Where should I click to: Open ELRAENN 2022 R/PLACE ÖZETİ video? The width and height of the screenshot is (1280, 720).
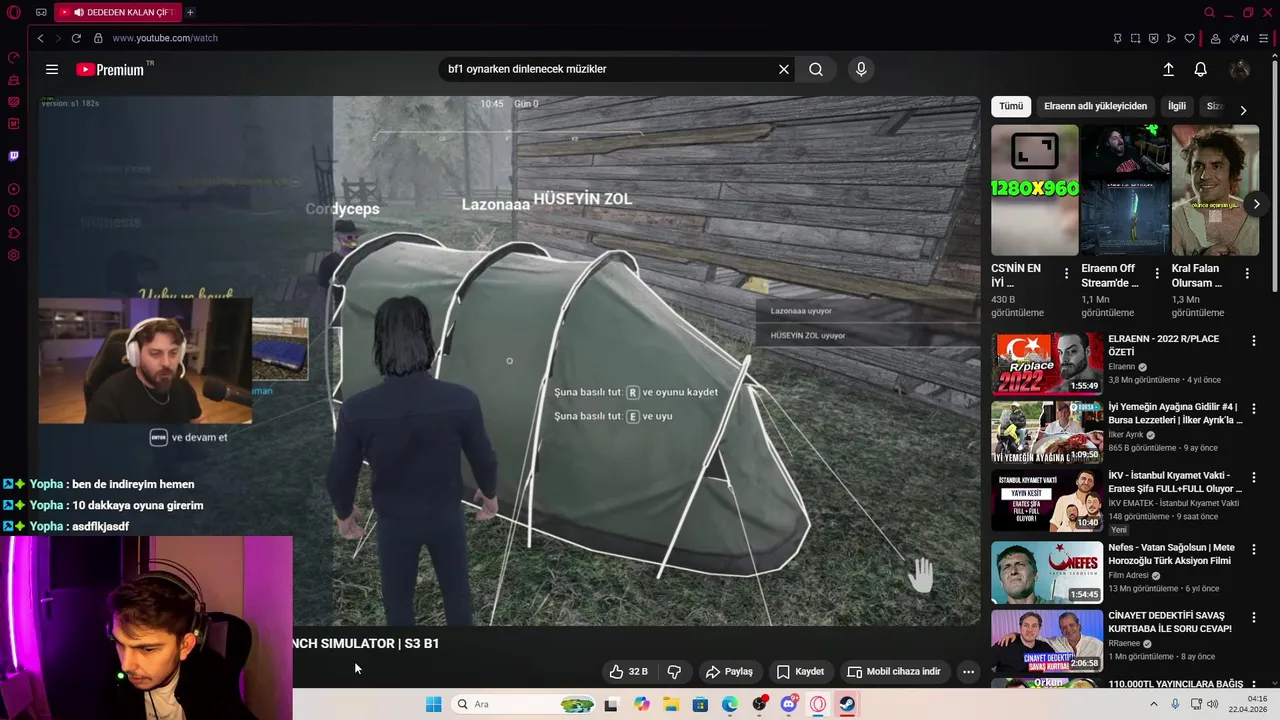pyautogui.click(x=1047, y=364)
